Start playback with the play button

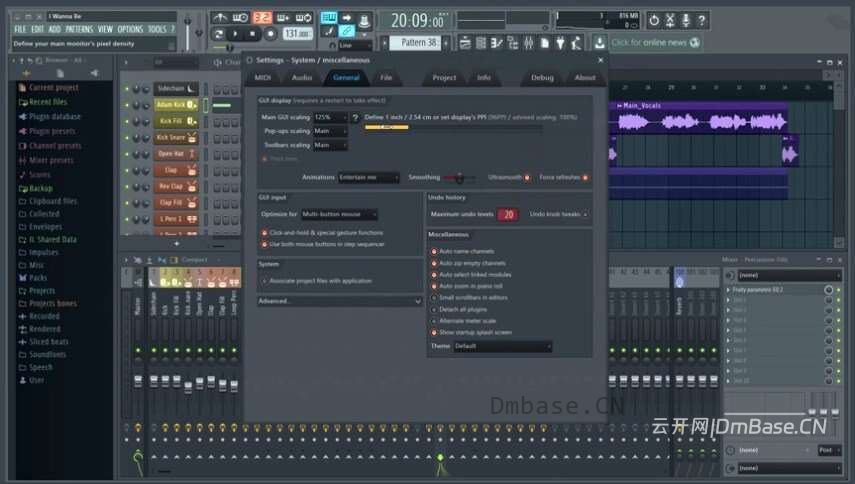236,34
